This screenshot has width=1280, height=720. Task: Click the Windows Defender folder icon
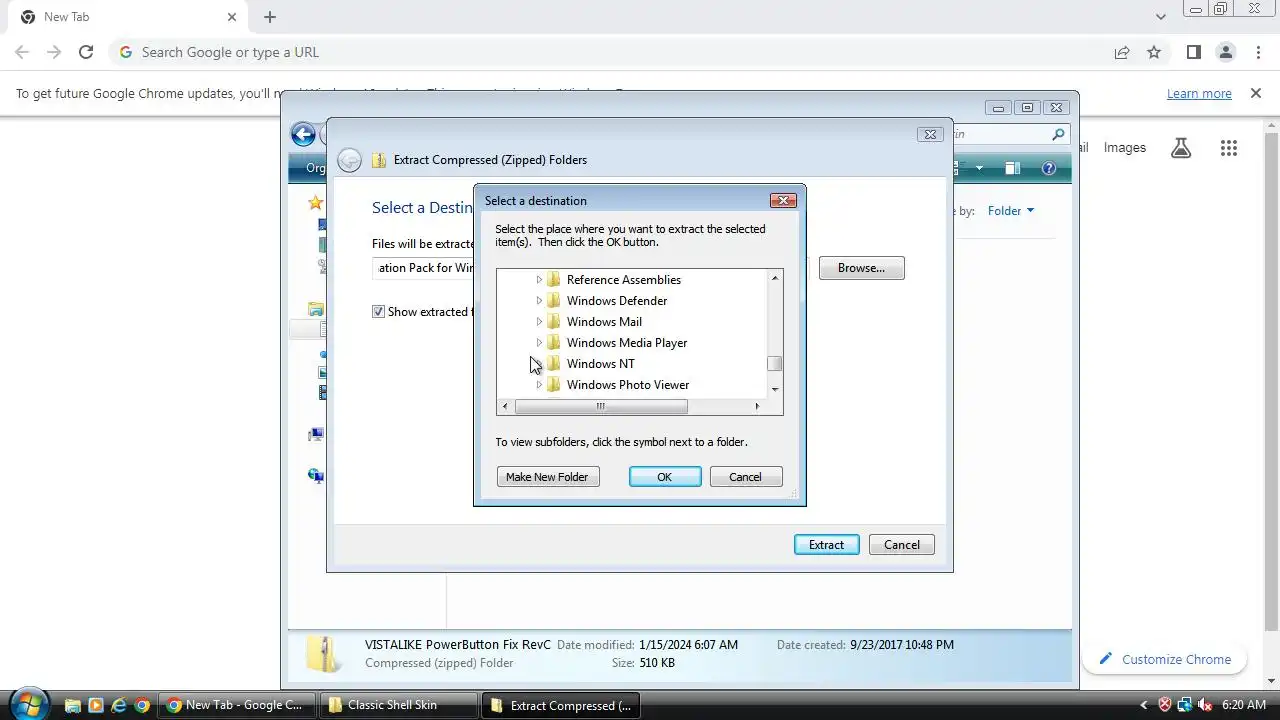554,301
